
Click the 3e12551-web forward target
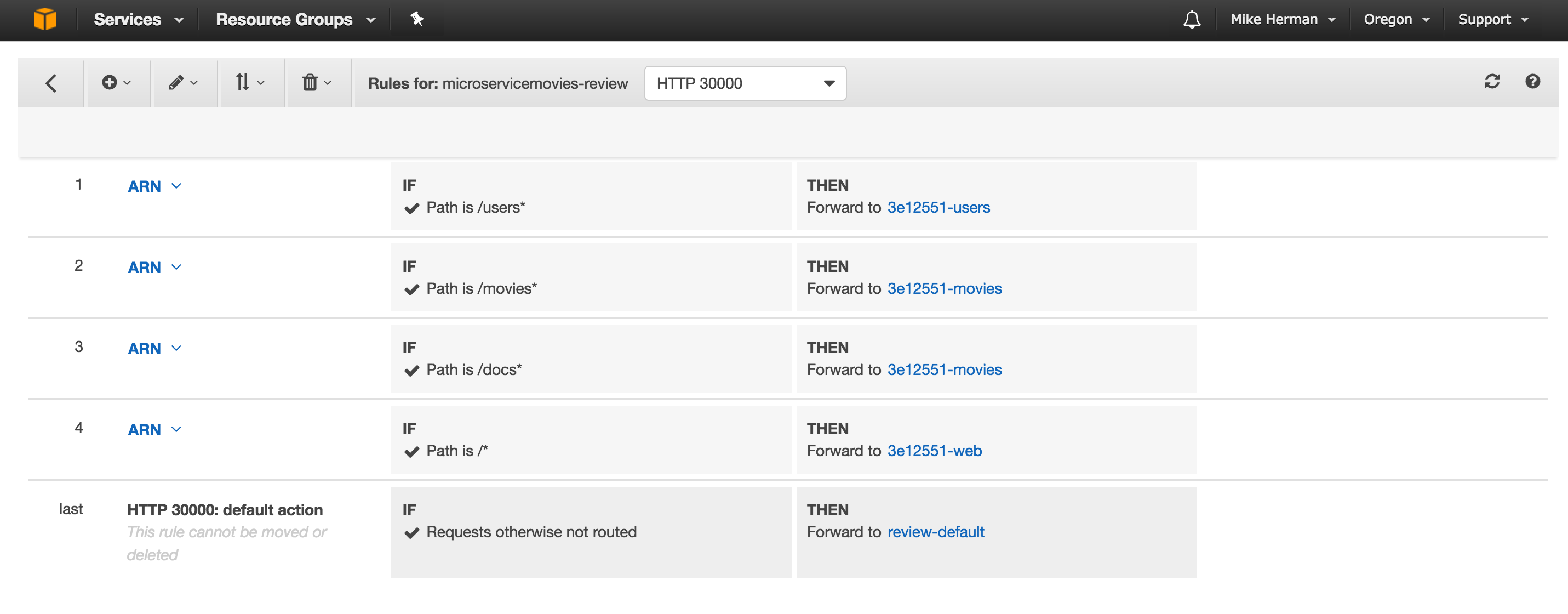click(934, 451)
